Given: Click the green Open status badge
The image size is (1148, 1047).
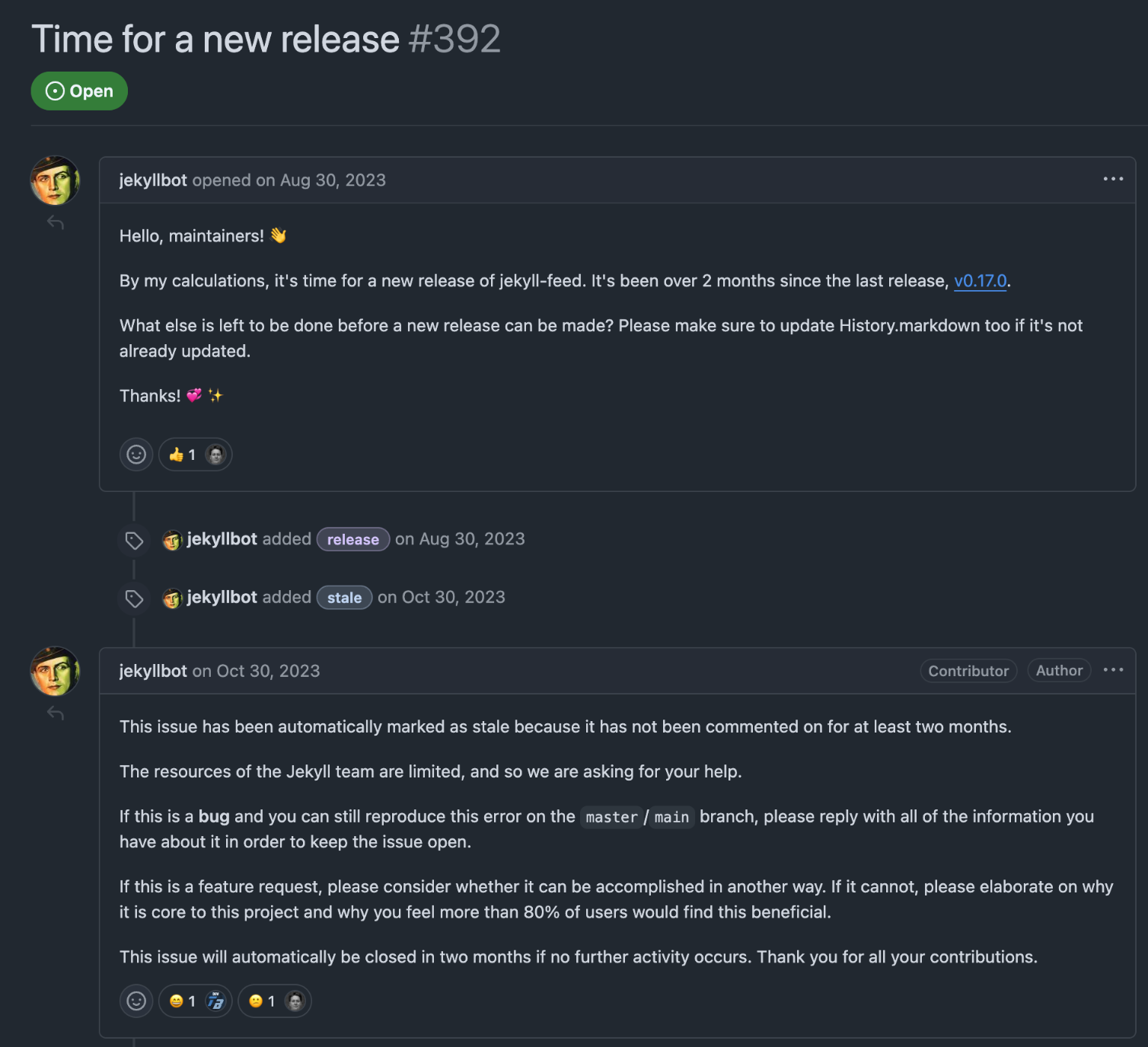Looking at the screenshot, I should (79, 91).
